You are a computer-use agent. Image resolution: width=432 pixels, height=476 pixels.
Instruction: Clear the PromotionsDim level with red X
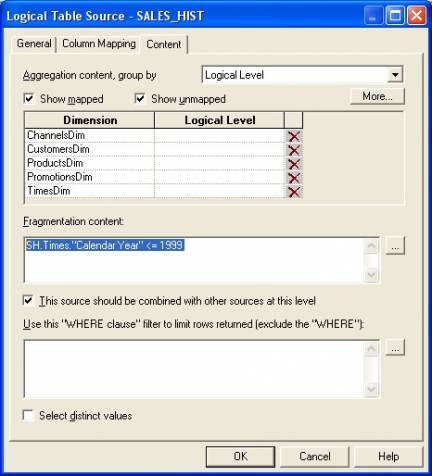click(294, 178)
